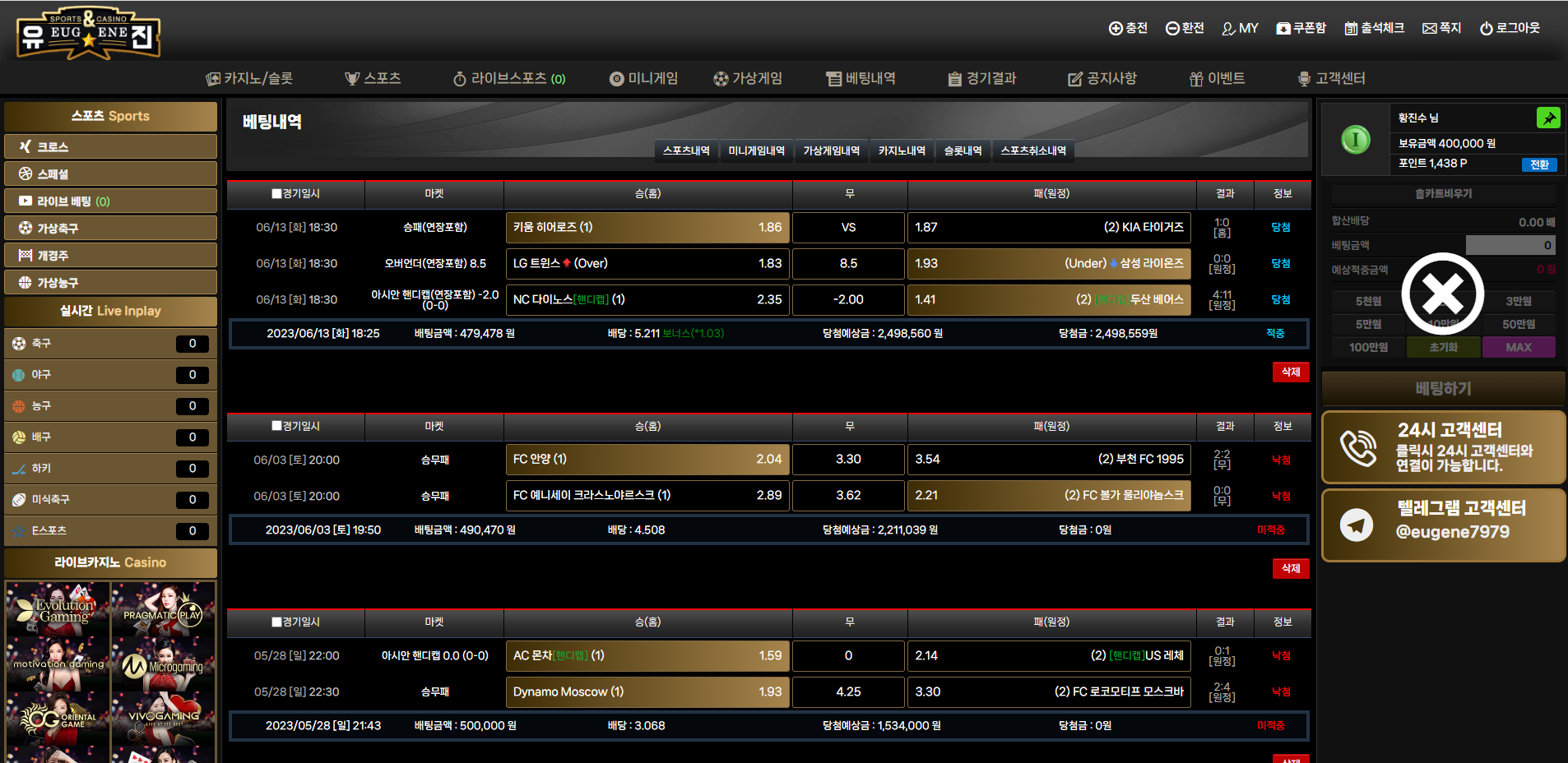Switch to the 미니게임내역 tab

pos(756,151)
